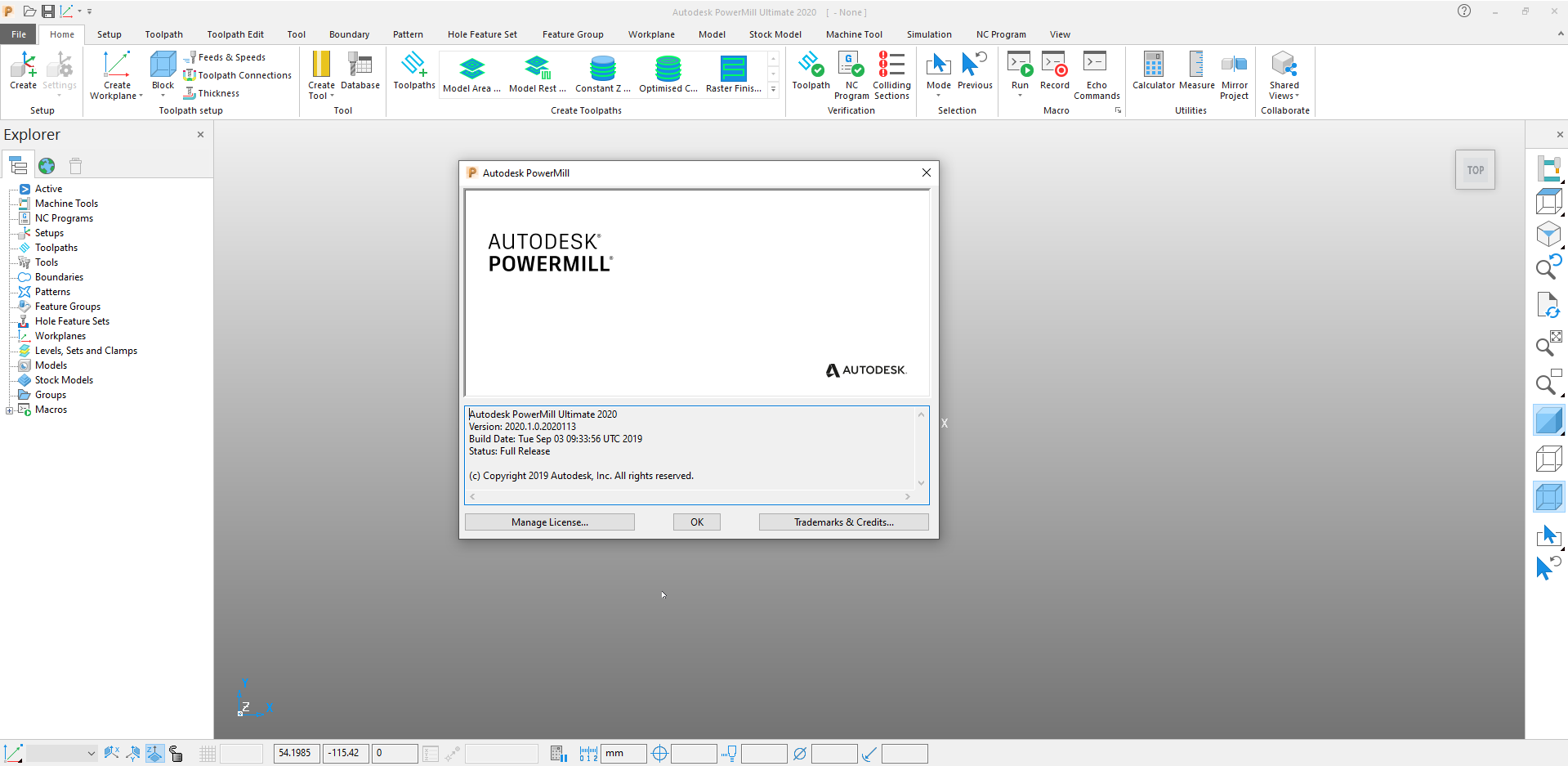Expand the Create Toolpaths gallery
Screen dimensions: 1568x766
[773, 89]
